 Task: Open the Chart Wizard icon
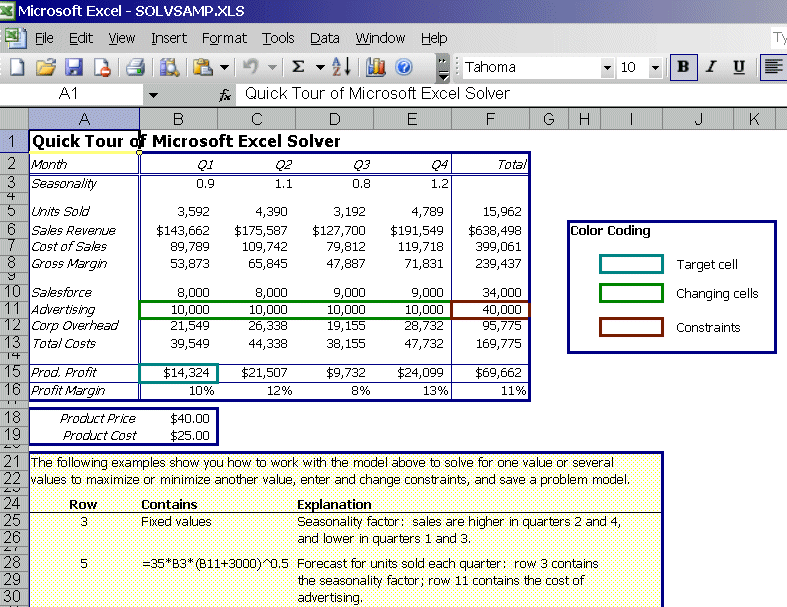coord(376,67)
